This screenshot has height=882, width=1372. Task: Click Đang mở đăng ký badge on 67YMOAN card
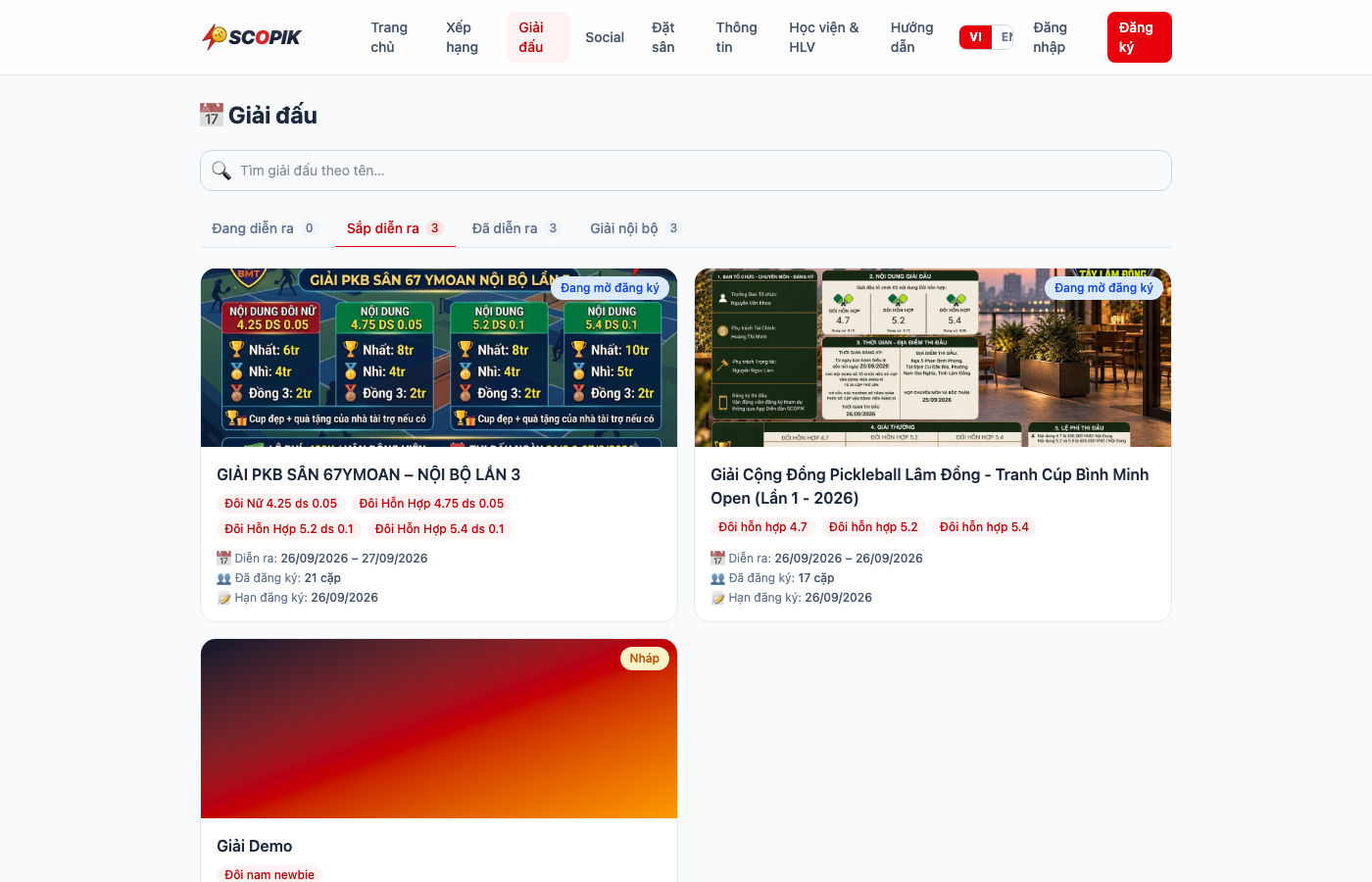[610, 288]
